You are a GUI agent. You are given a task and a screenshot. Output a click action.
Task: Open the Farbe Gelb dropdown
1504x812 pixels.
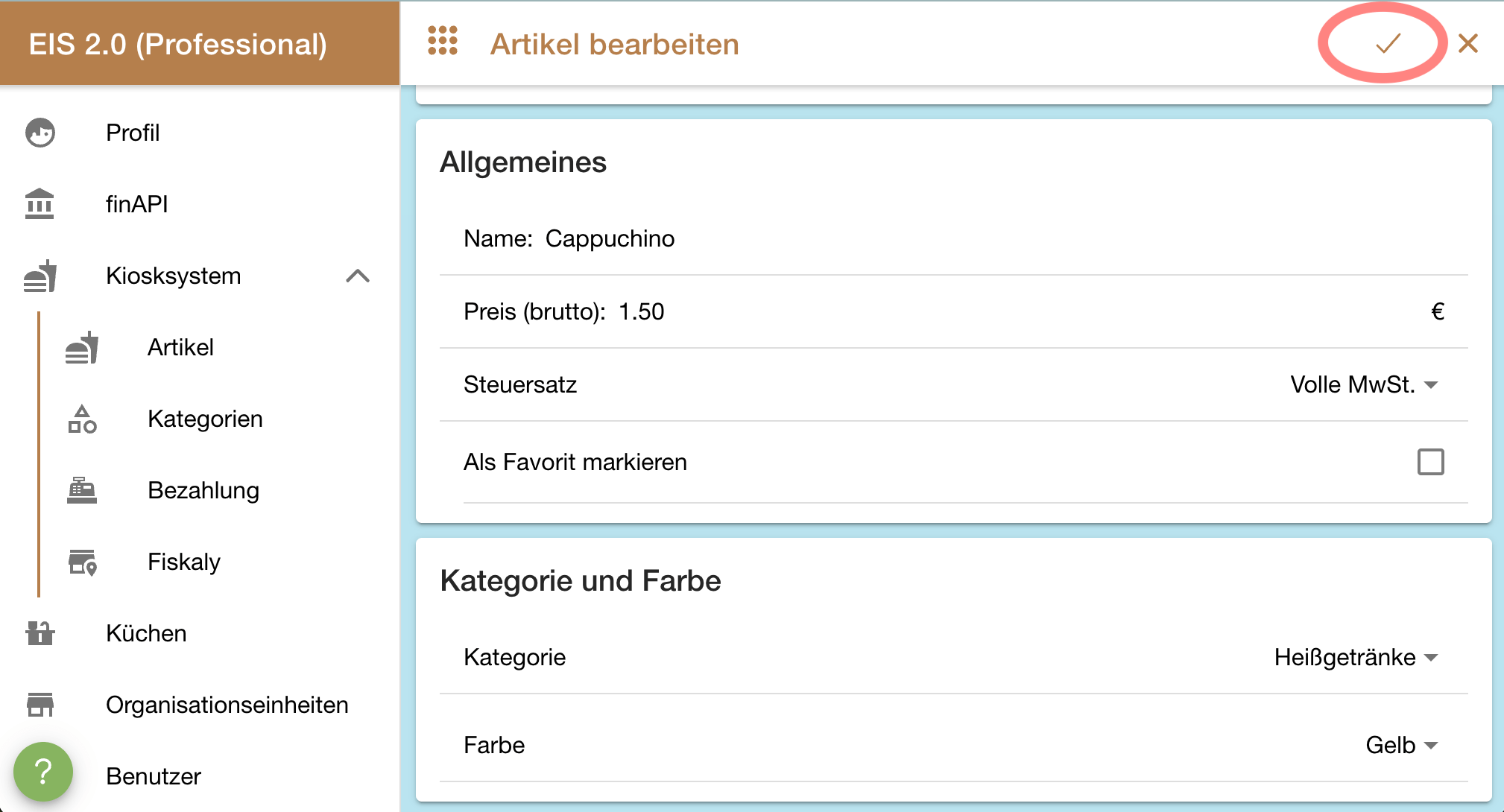1400,745
